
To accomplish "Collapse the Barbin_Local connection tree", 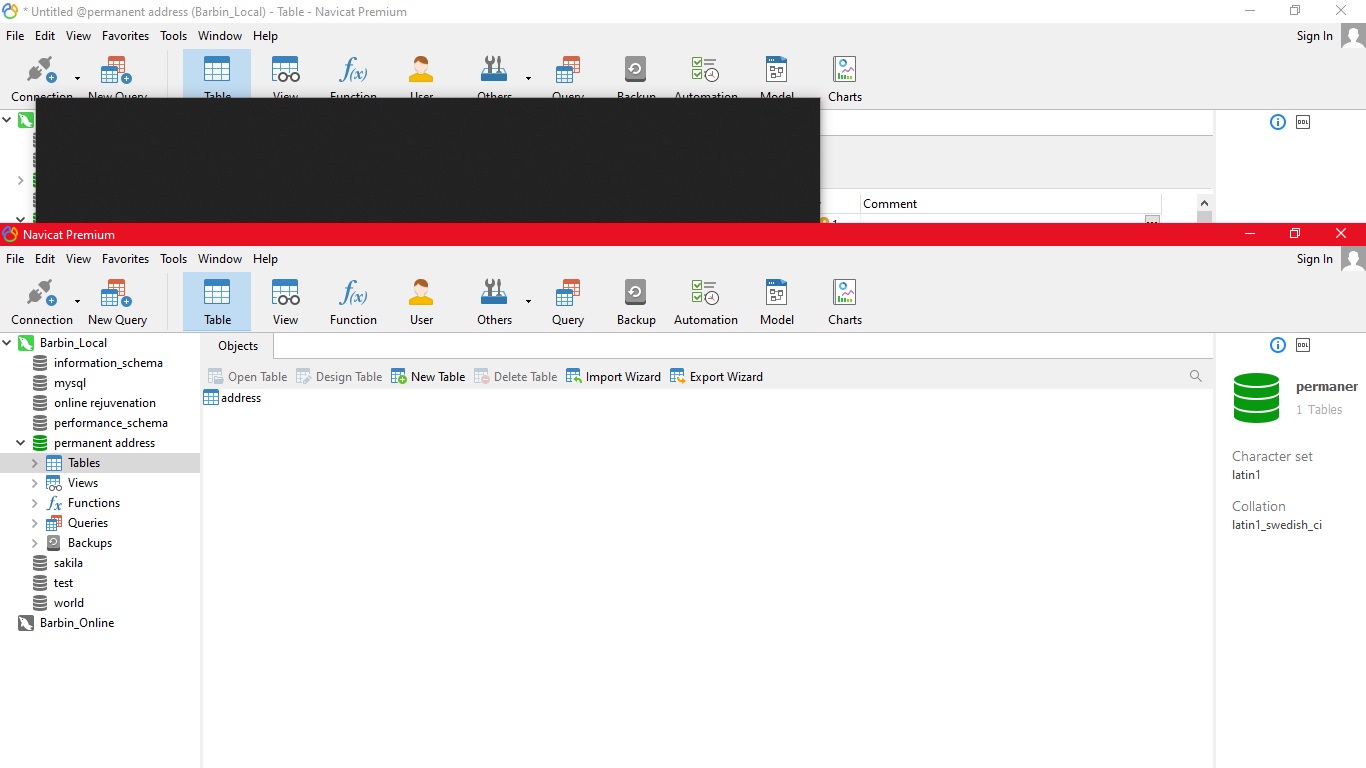I will point(8,343).
